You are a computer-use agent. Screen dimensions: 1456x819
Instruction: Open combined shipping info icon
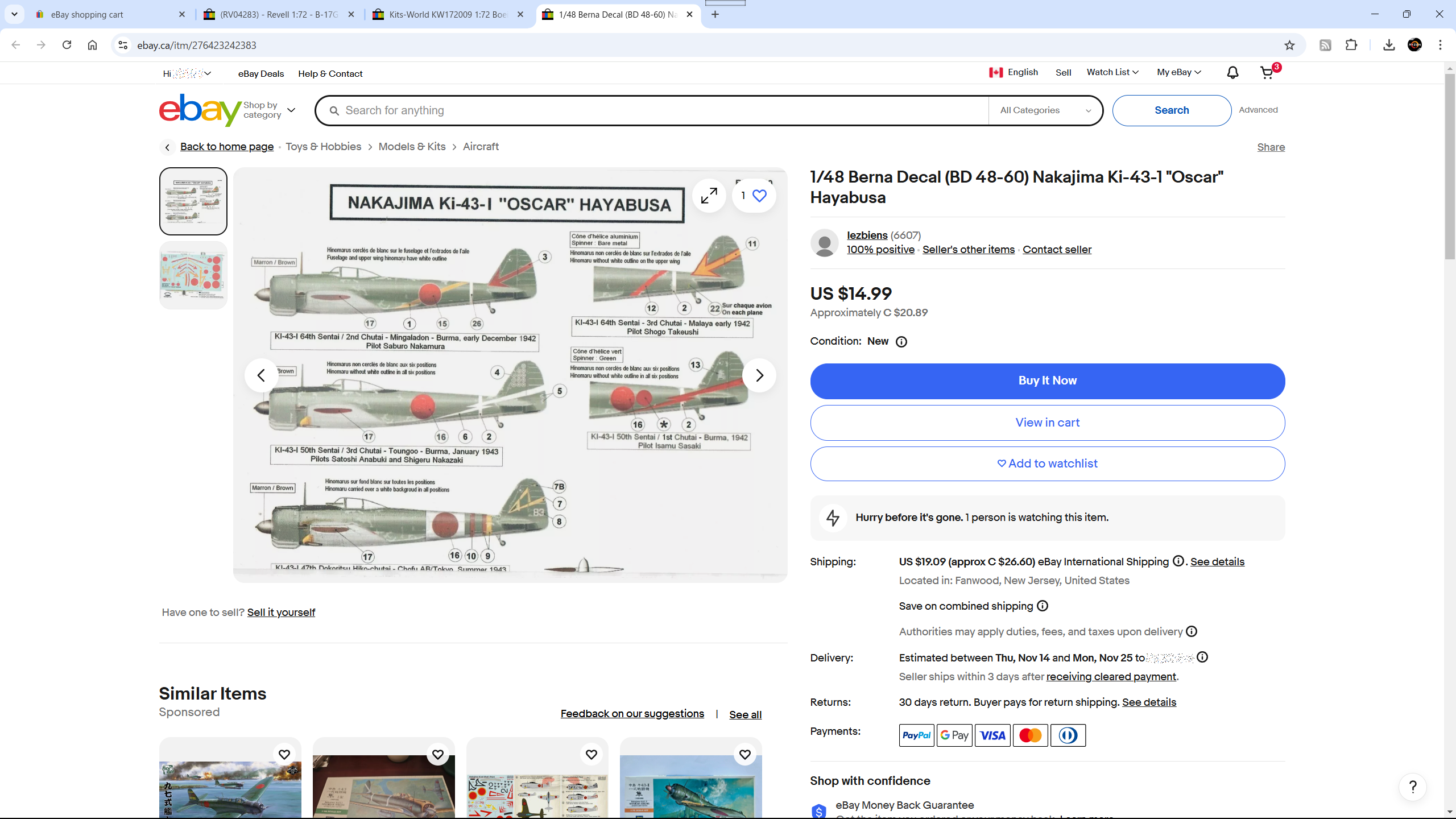pyautogui.click(x=1043, y=606)
